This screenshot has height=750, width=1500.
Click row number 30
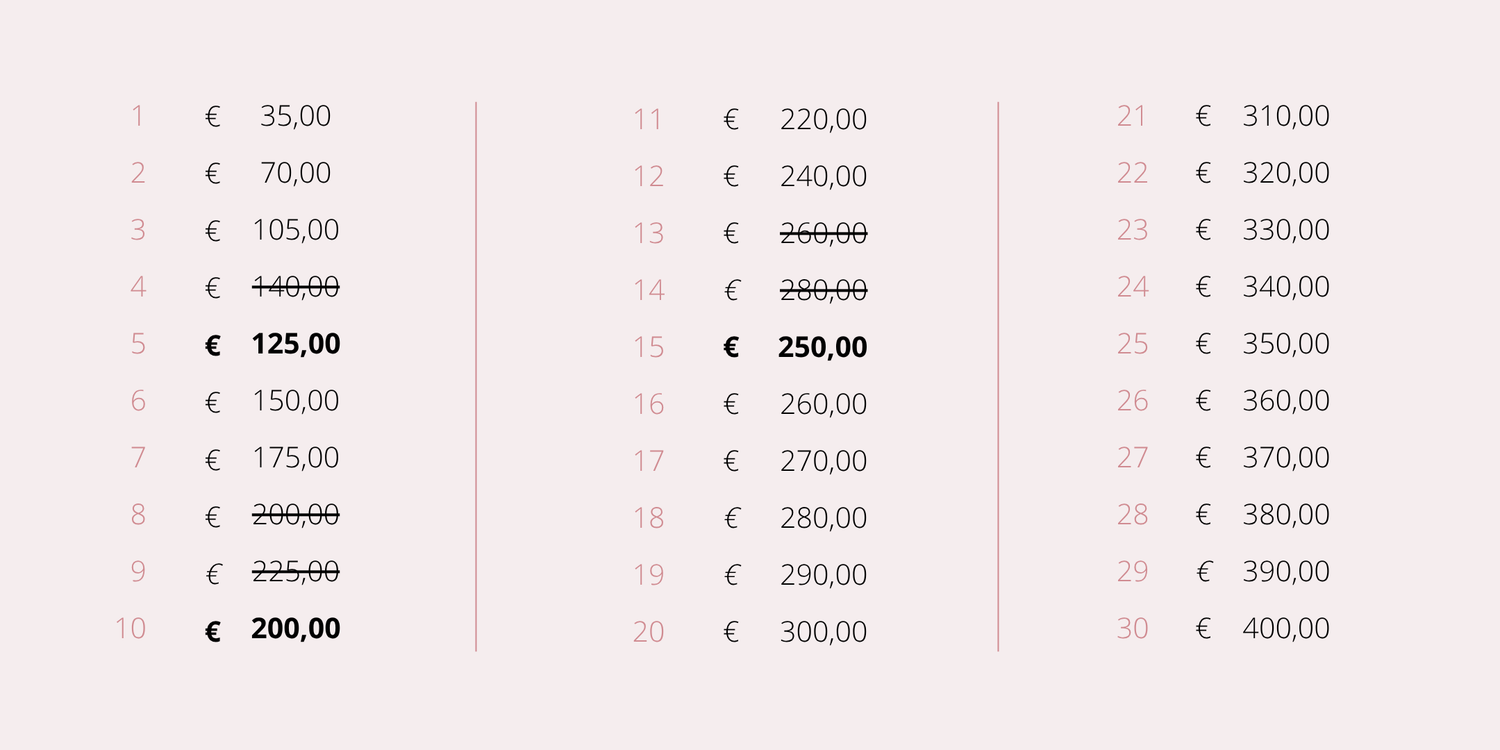1132,630
